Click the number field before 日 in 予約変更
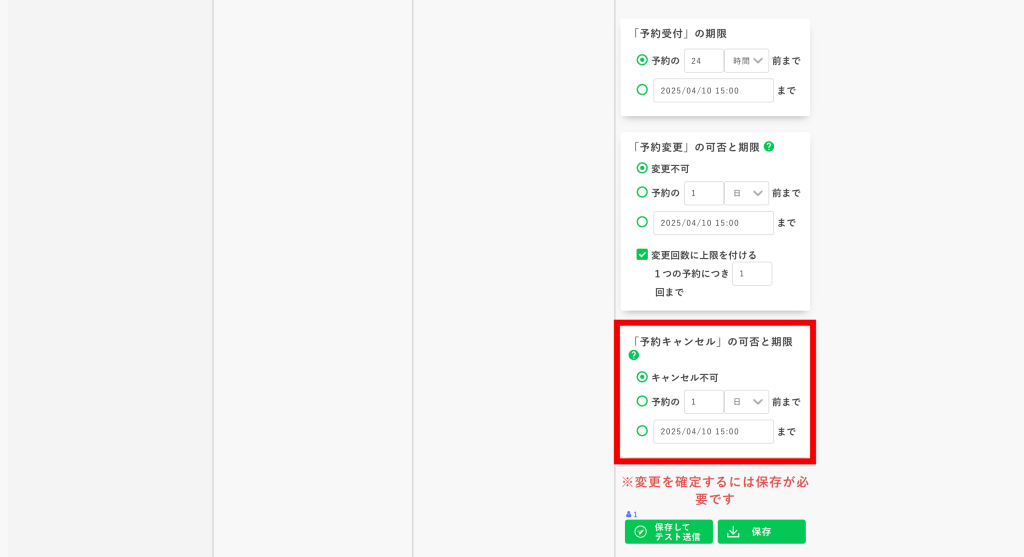 (x=704, y=193)
